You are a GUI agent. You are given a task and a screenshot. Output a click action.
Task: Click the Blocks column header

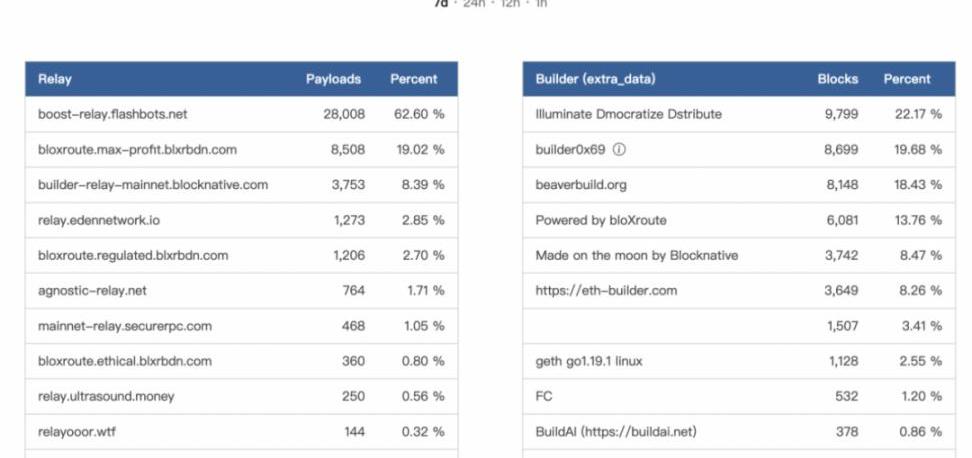tap(837, 79)
